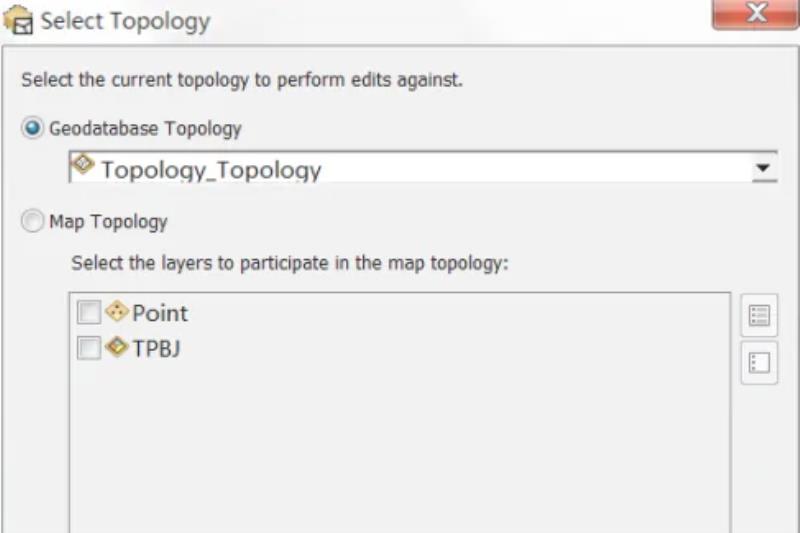Click empty area in the layers list box
This screenshot has height=533, width=800.
coord(399,449)
